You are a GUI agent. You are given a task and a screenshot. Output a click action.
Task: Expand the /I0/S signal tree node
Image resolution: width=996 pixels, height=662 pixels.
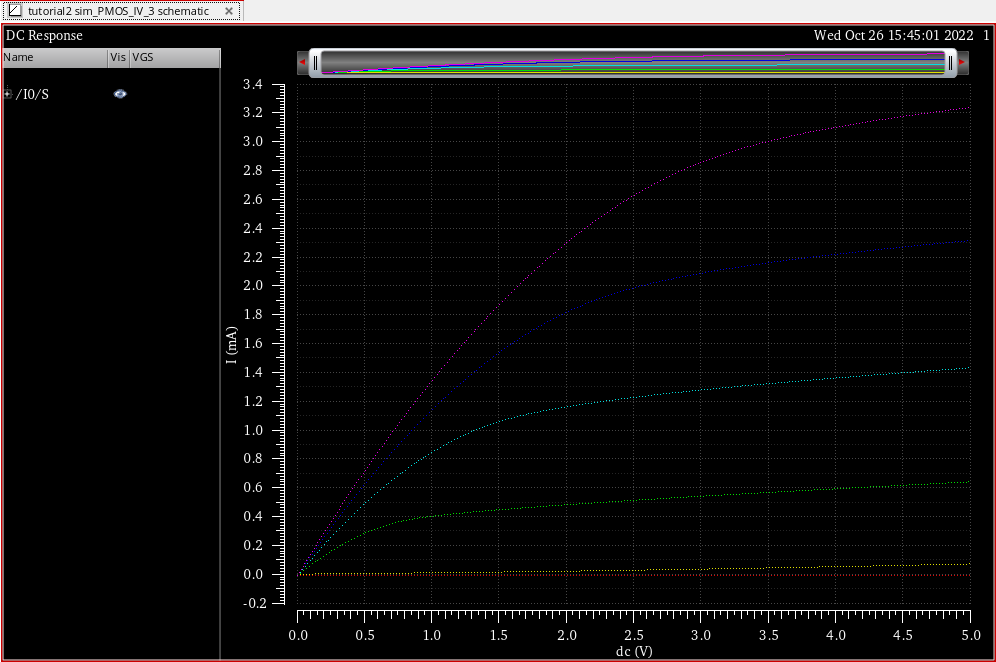(8, 94)
